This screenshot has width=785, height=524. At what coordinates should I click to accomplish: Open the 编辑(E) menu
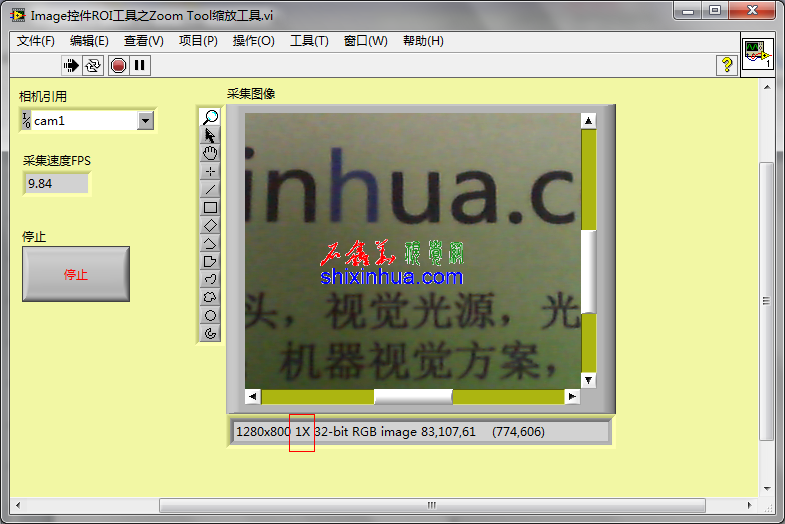point(89,41)
